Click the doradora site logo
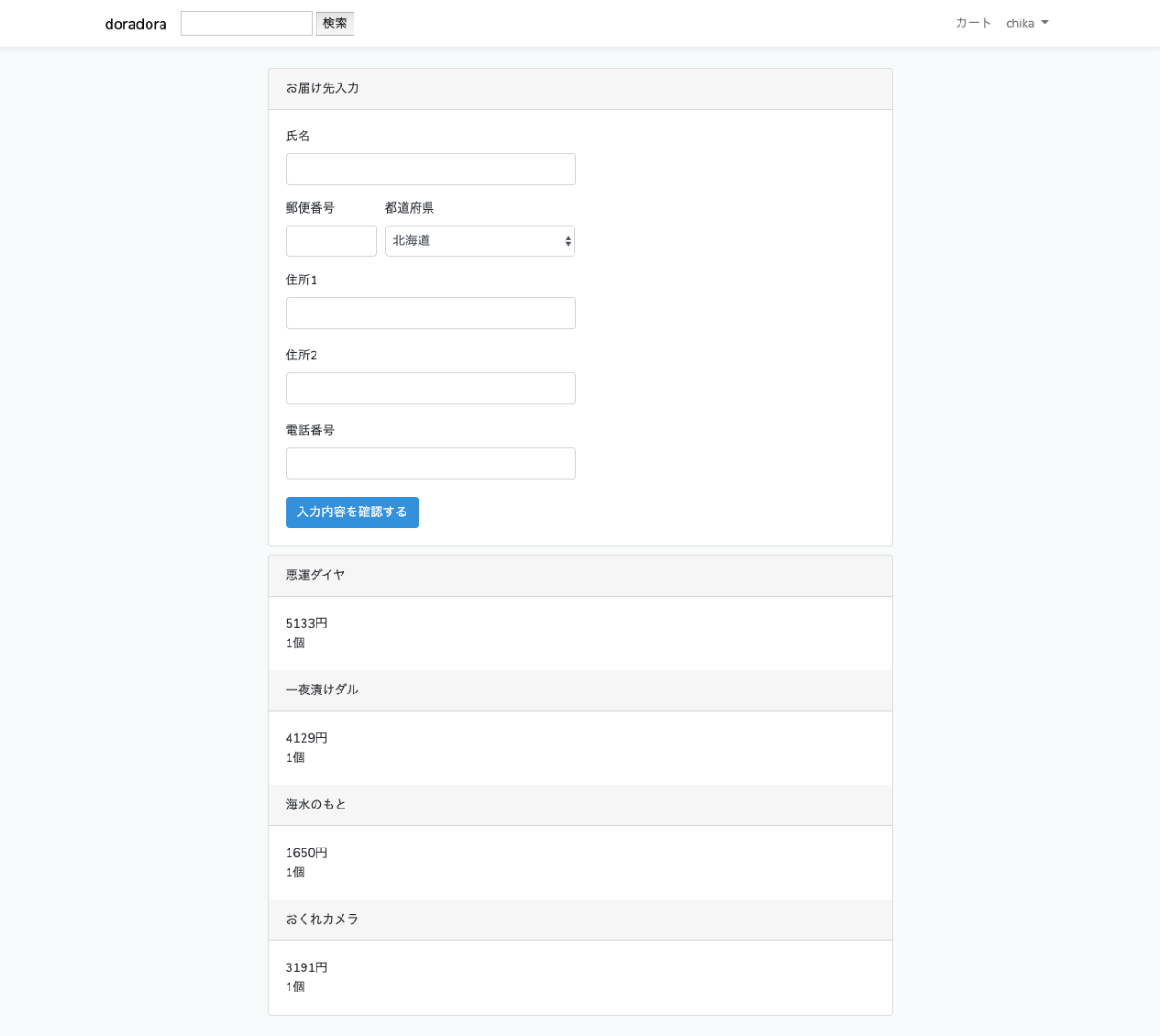The image size is (1160, 1036). [135, 24]
